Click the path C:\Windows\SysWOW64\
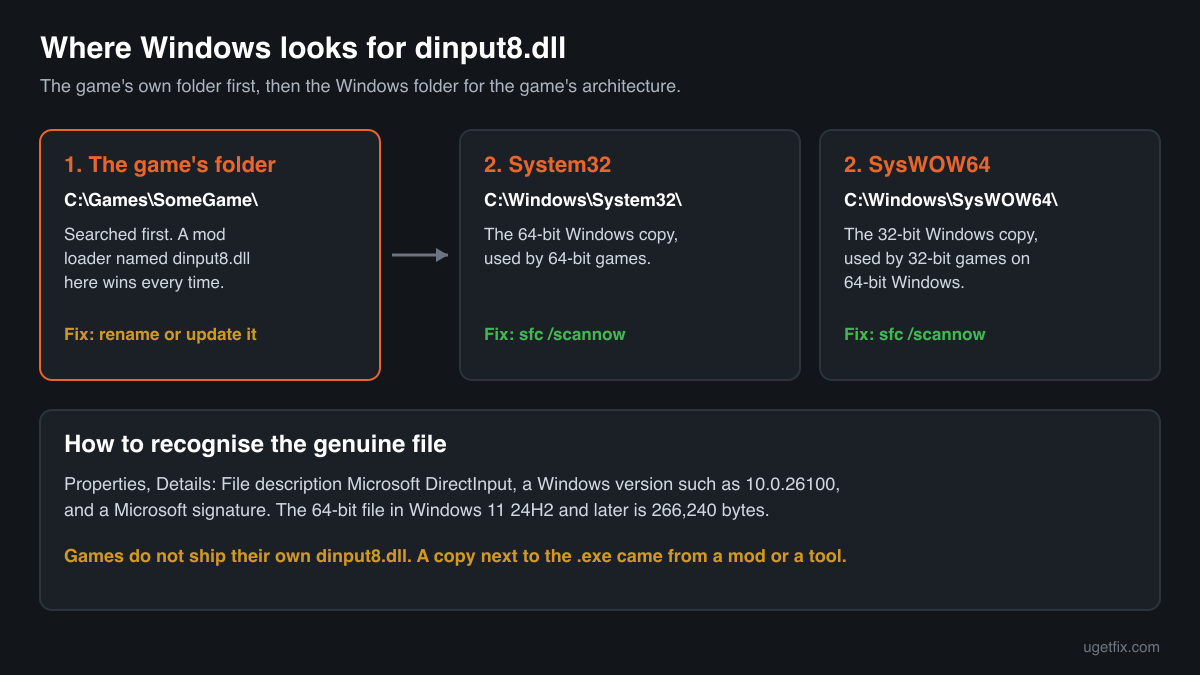The image size is (1200, 675). coord(951,200)
